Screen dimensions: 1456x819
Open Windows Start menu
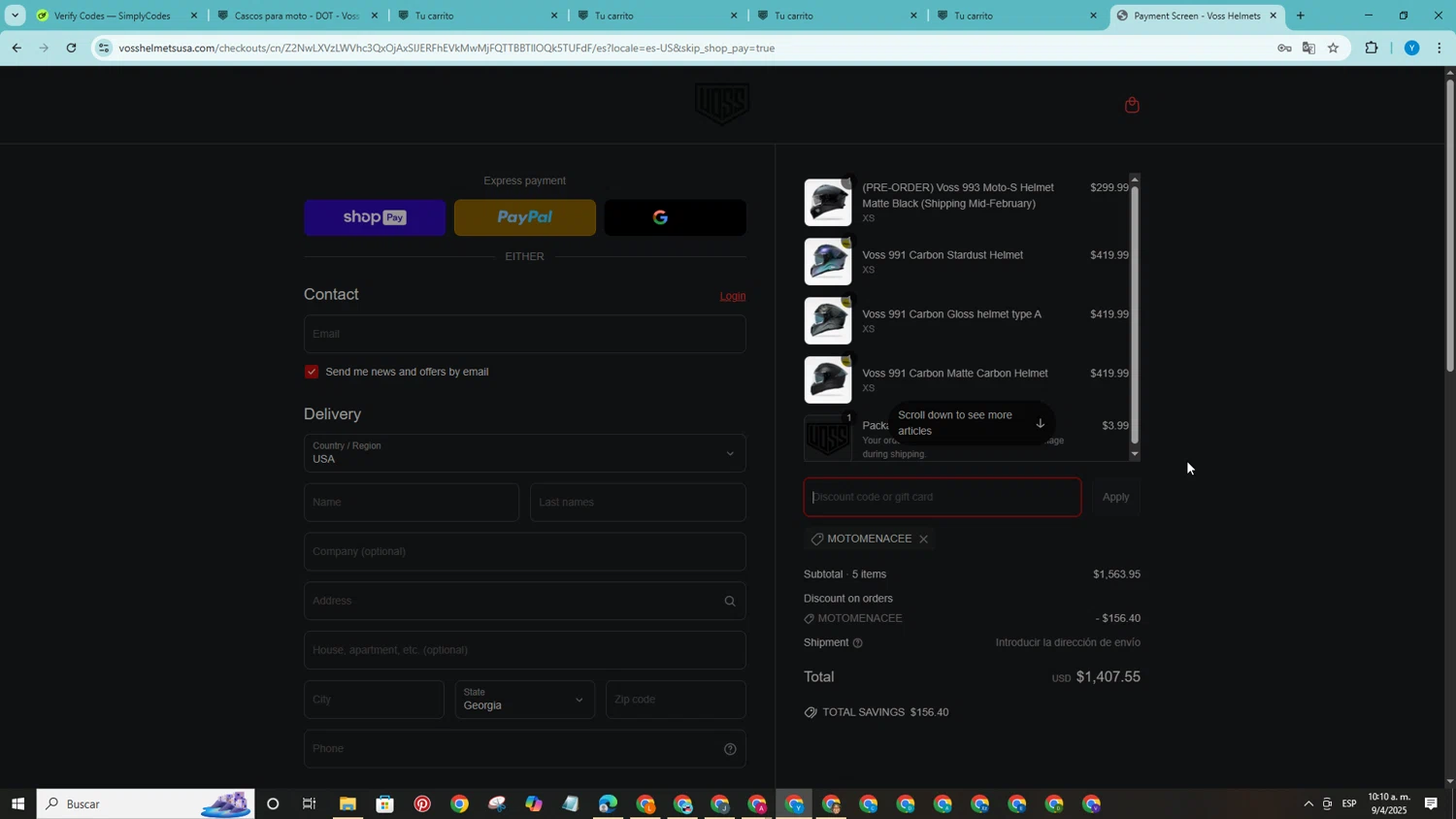(17, 803)
